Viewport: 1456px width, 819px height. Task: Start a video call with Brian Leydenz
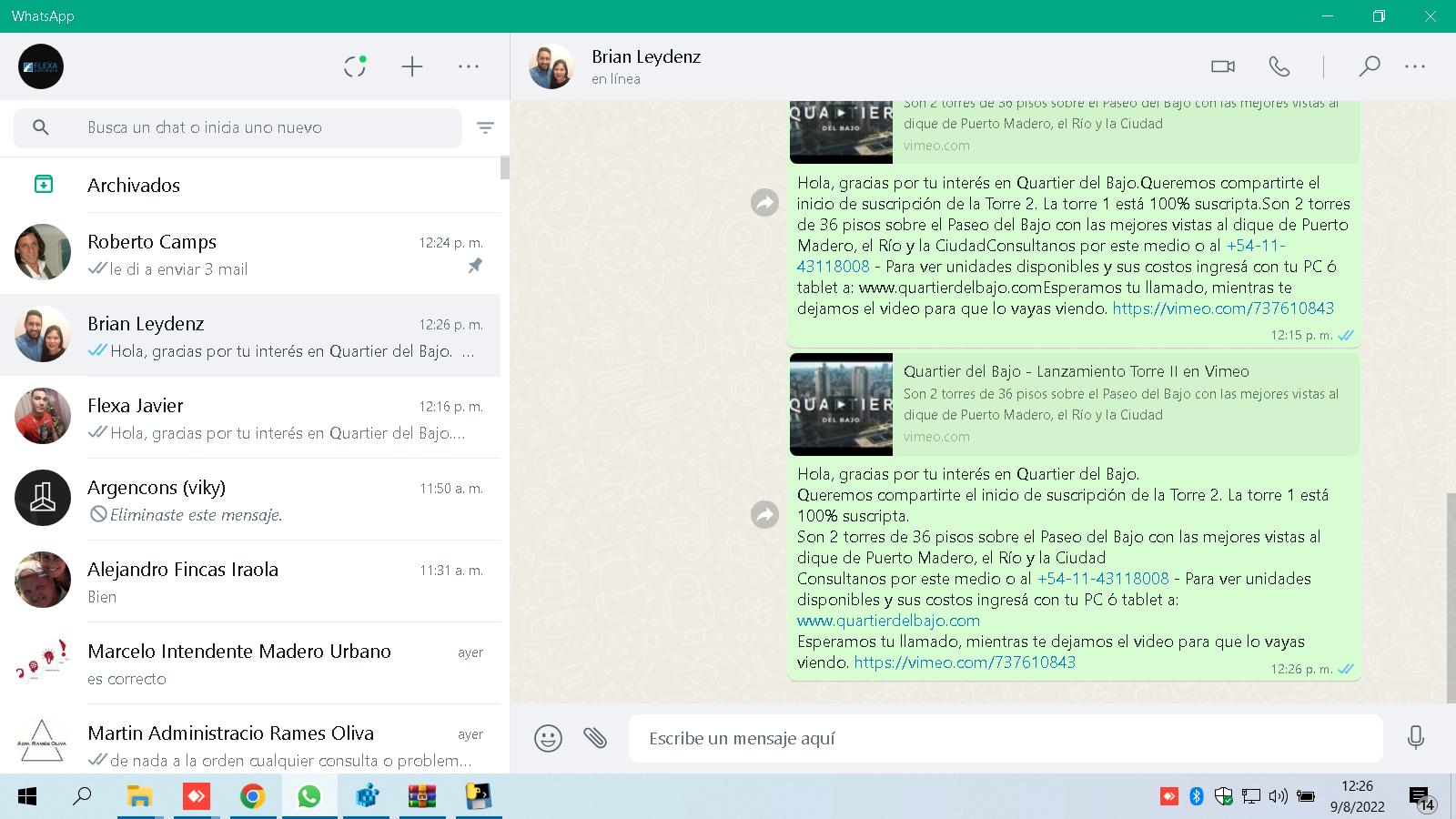click(x=1223, y=66)
